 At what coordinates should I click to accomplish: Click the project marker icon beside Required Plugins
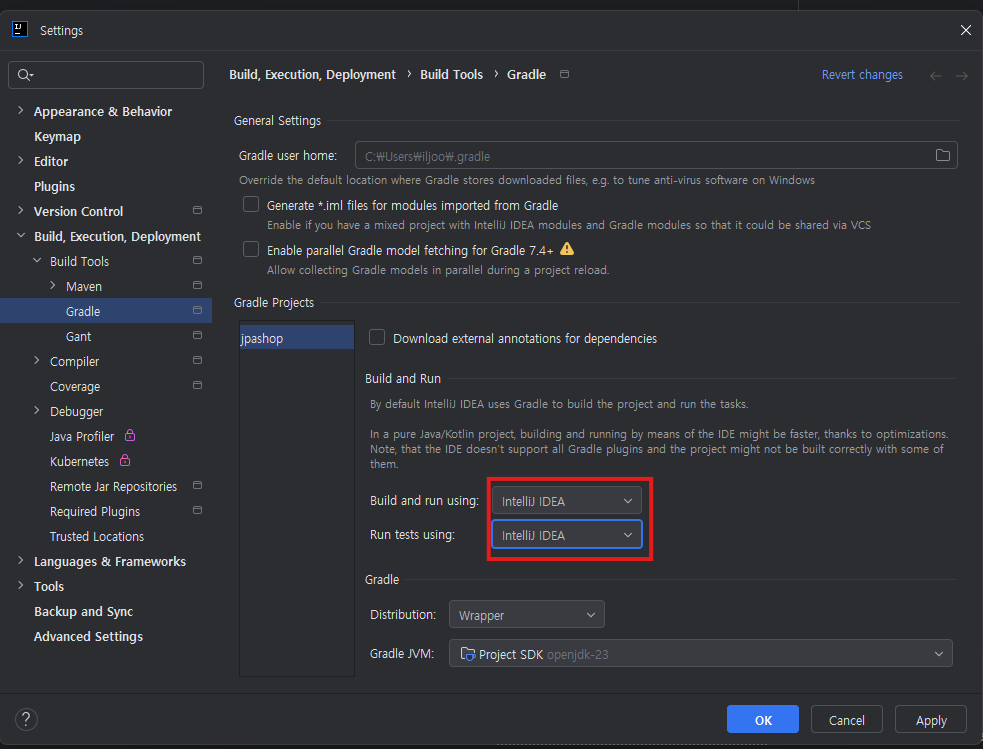pyautogui.click(x=197, y=510)
